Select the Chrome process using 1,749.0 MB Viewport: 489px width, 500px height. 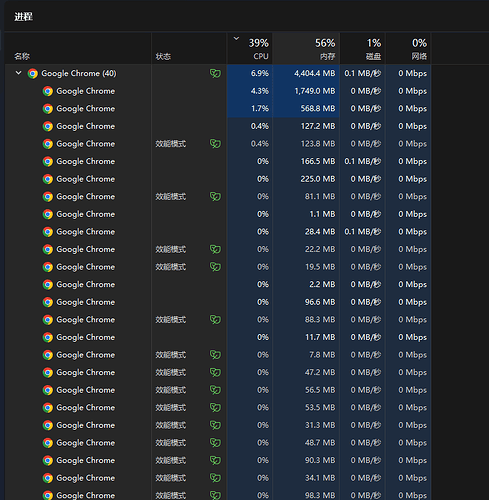tap(218, 91)
